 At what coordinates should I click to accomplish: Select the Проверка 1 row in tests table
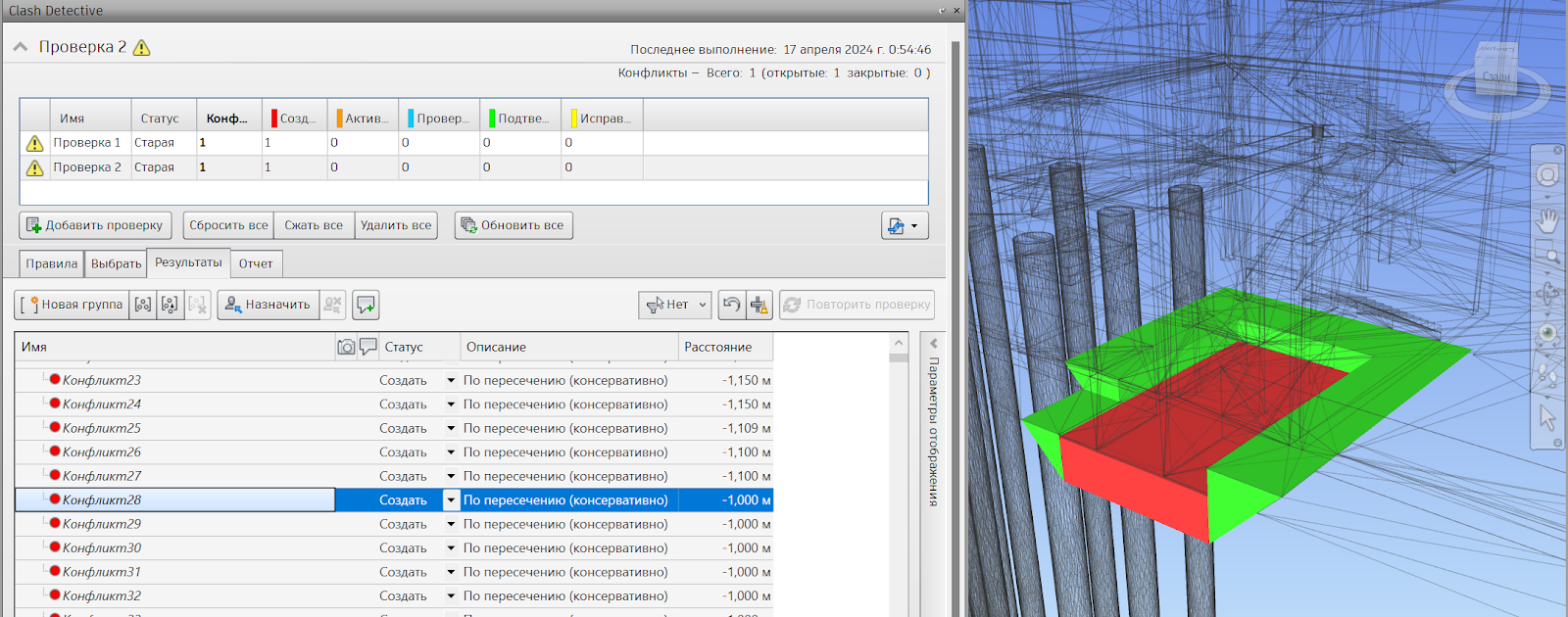pyautogui.click(x=473, y=143)
